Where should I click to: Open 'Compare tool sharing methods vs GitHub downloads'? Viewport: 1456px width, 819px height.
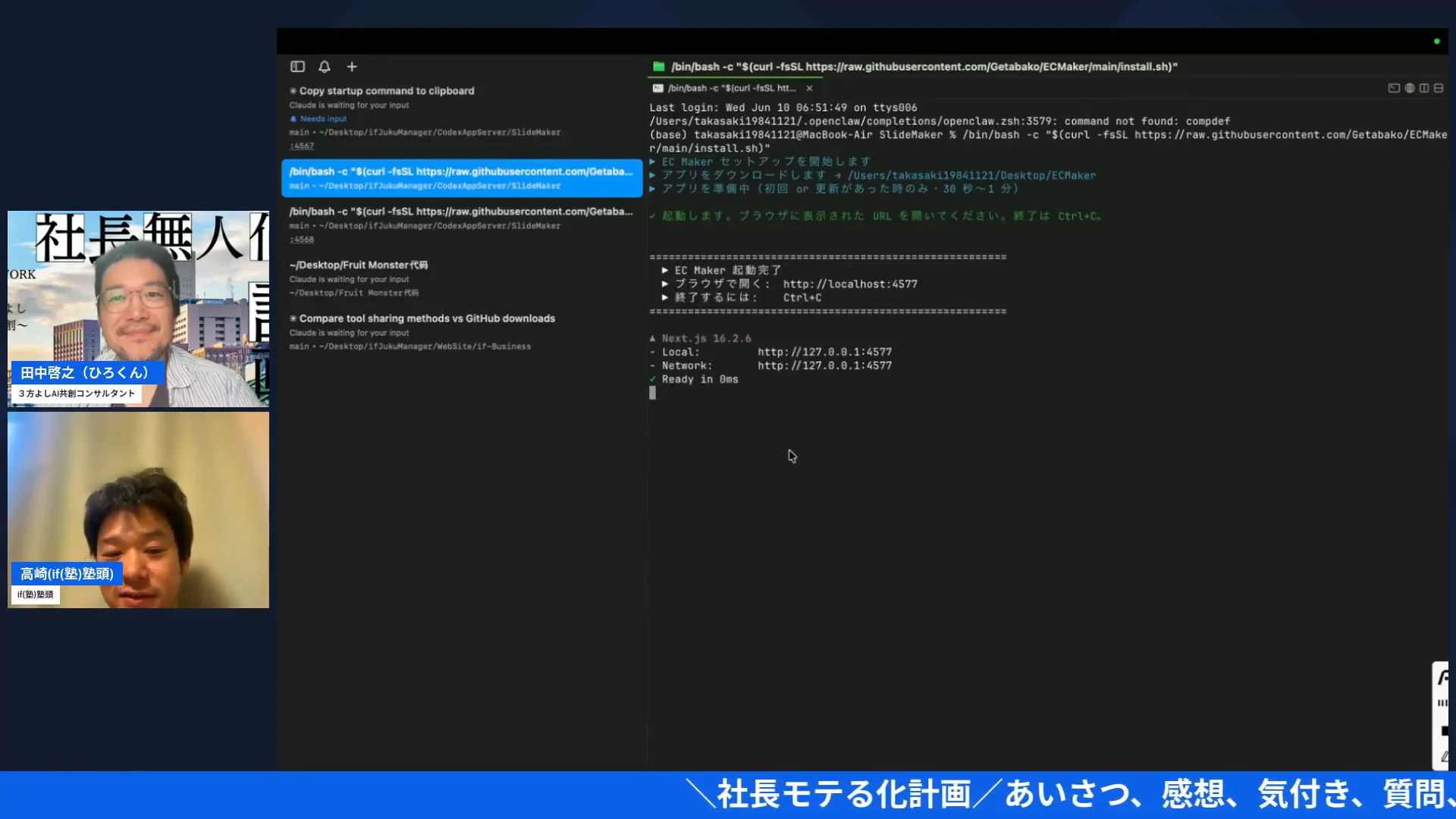coord(462,332)
